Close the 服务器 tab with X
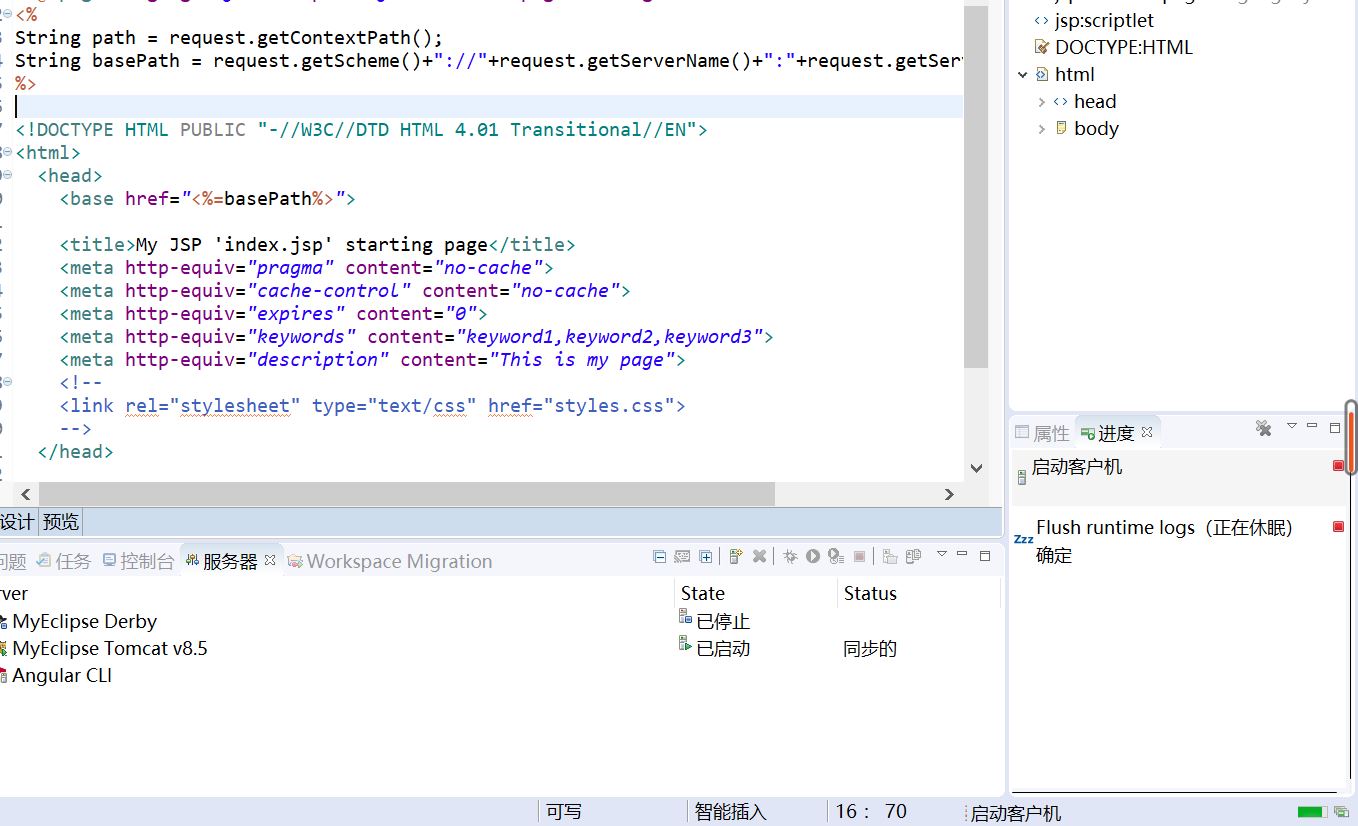1358x826 pixels. click(x=269, y=560)
